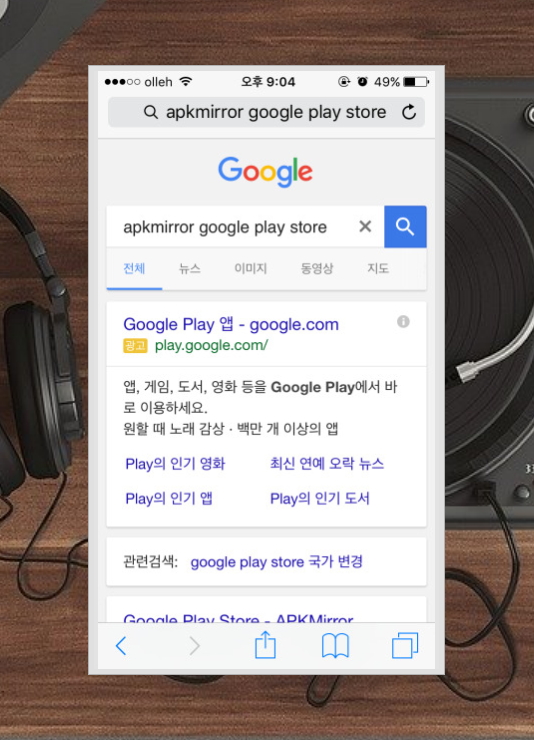Image resolution: width=534 pixels, height=740 pixels.
Task: Open the Safari share sheet icon
Action: pyautogui.click(x=265, y=645)
